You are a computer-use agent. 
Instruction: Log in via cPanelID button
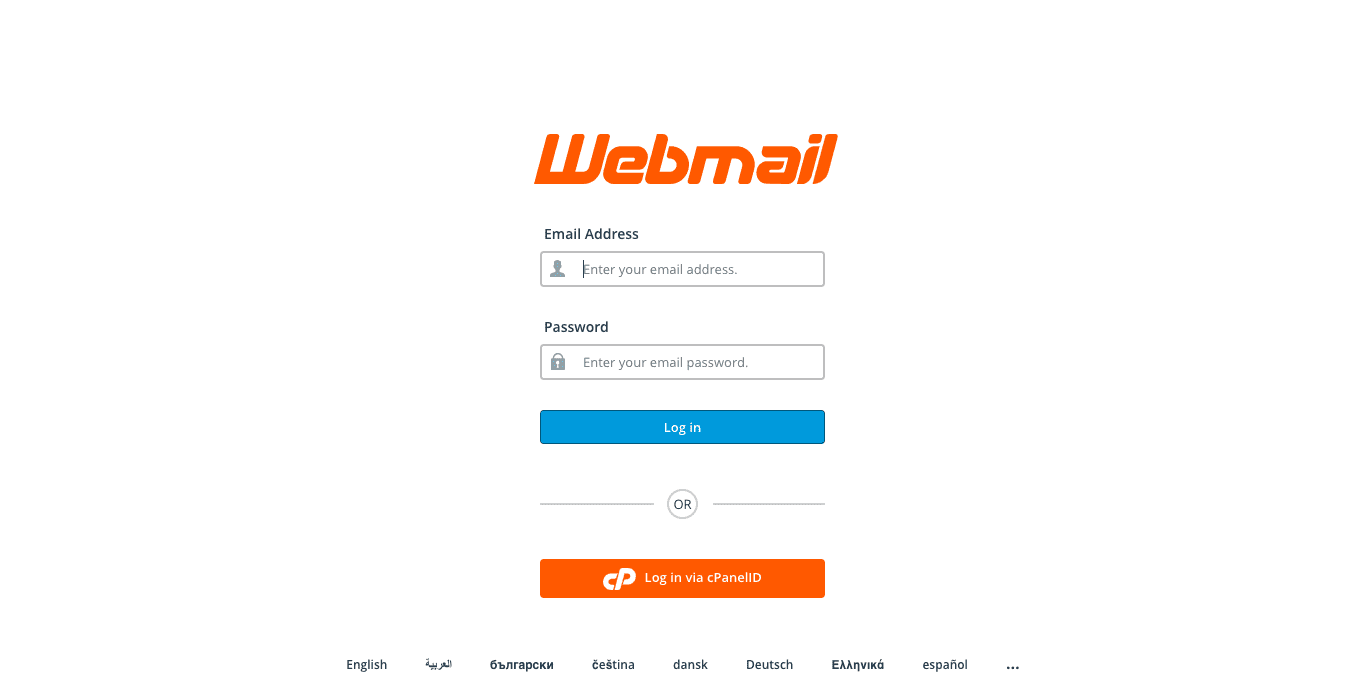(x=682, y=578)
